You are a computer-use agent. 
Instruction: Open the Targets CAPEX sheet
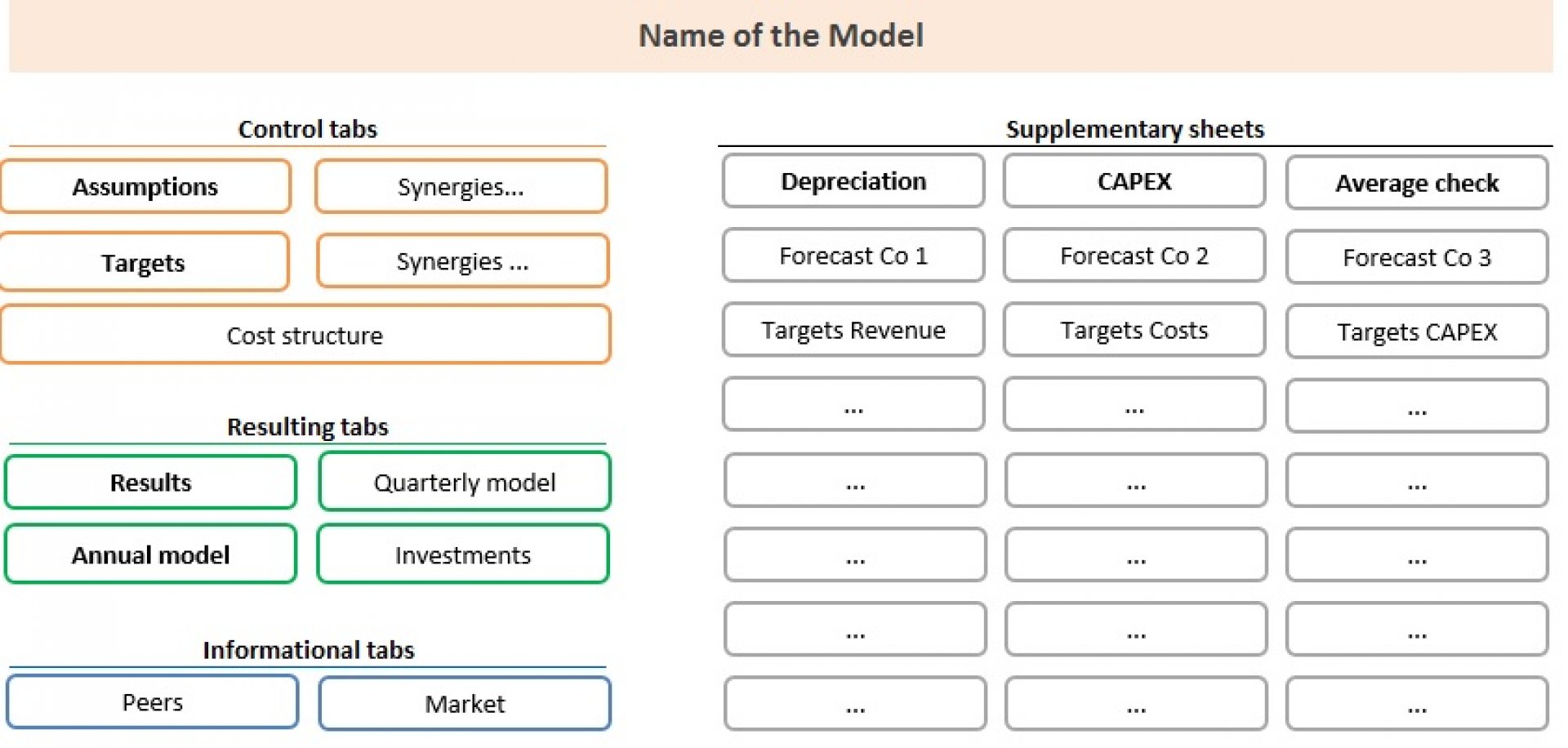click(1417, 332)
